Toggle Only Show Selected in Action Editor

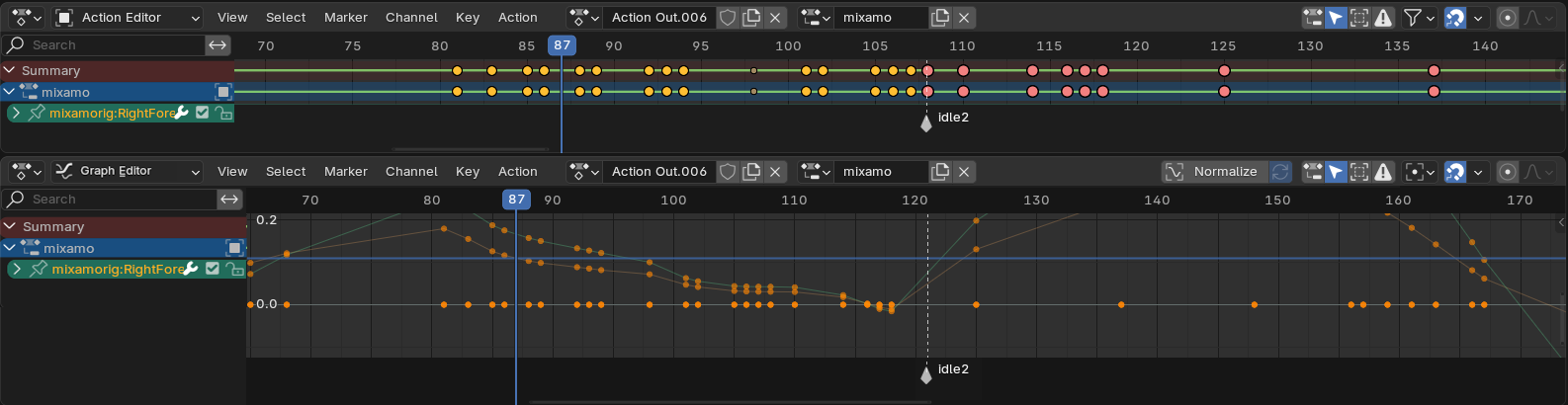click(x=1336, y=17)
